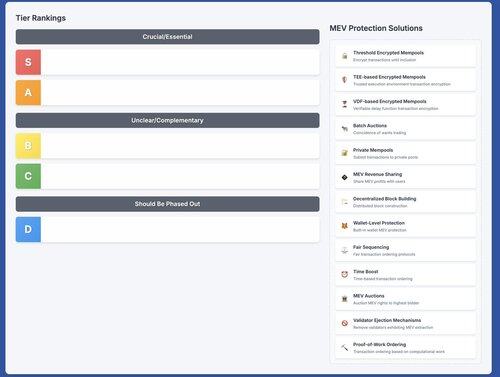Click the shield icon for TEE-based Encrypted Mempools
The image size is (500, 377).
pyautogui.click(x=344, y=80)
